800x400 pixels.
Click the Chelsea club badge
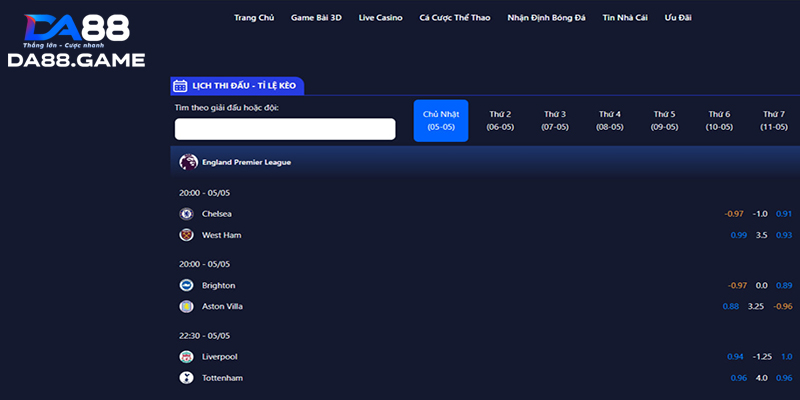[186, 214]
